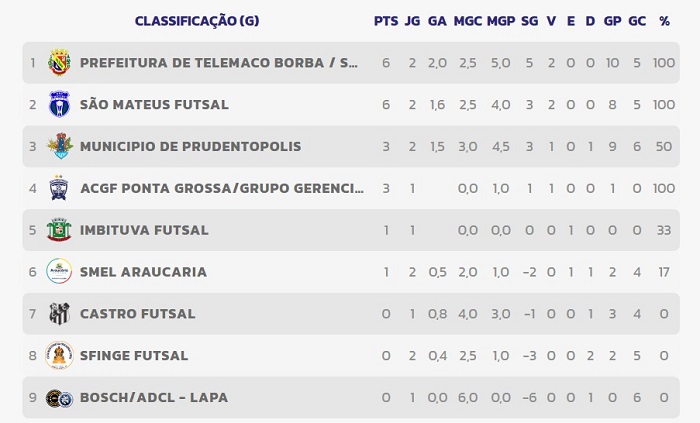
Task: Click the Prefeitura de Telemaco Borba crest
Action: coord(59,62)
